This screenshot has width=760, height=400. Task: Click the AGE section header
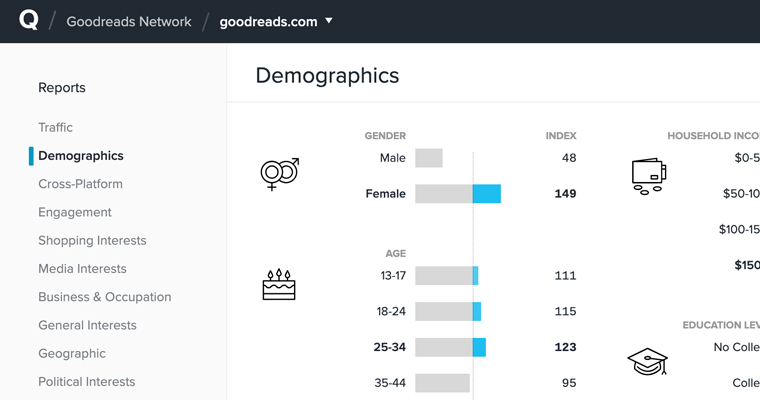coord(396,254)
